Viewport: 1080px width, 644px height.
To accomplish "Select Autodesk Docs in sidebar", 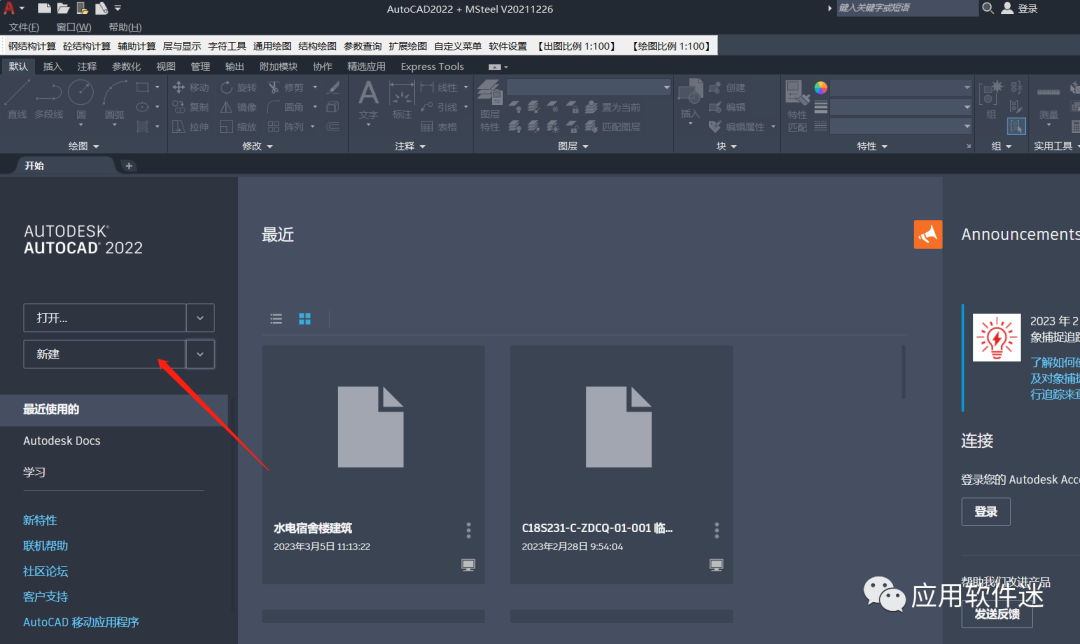I will click(61, 441).
